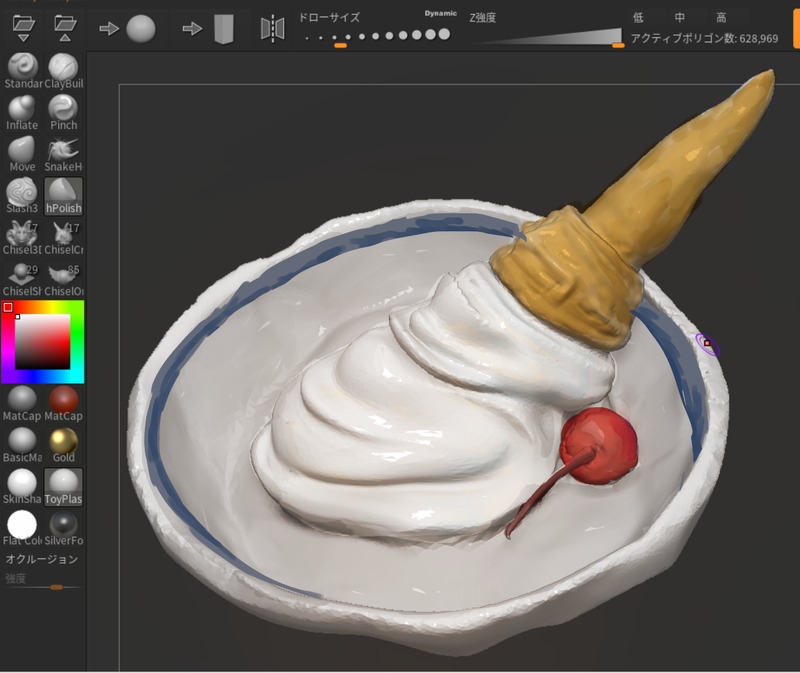This screenshot has height=673, width=800.
Task: Open a project with the load folder icon
Action: [23, 28]
